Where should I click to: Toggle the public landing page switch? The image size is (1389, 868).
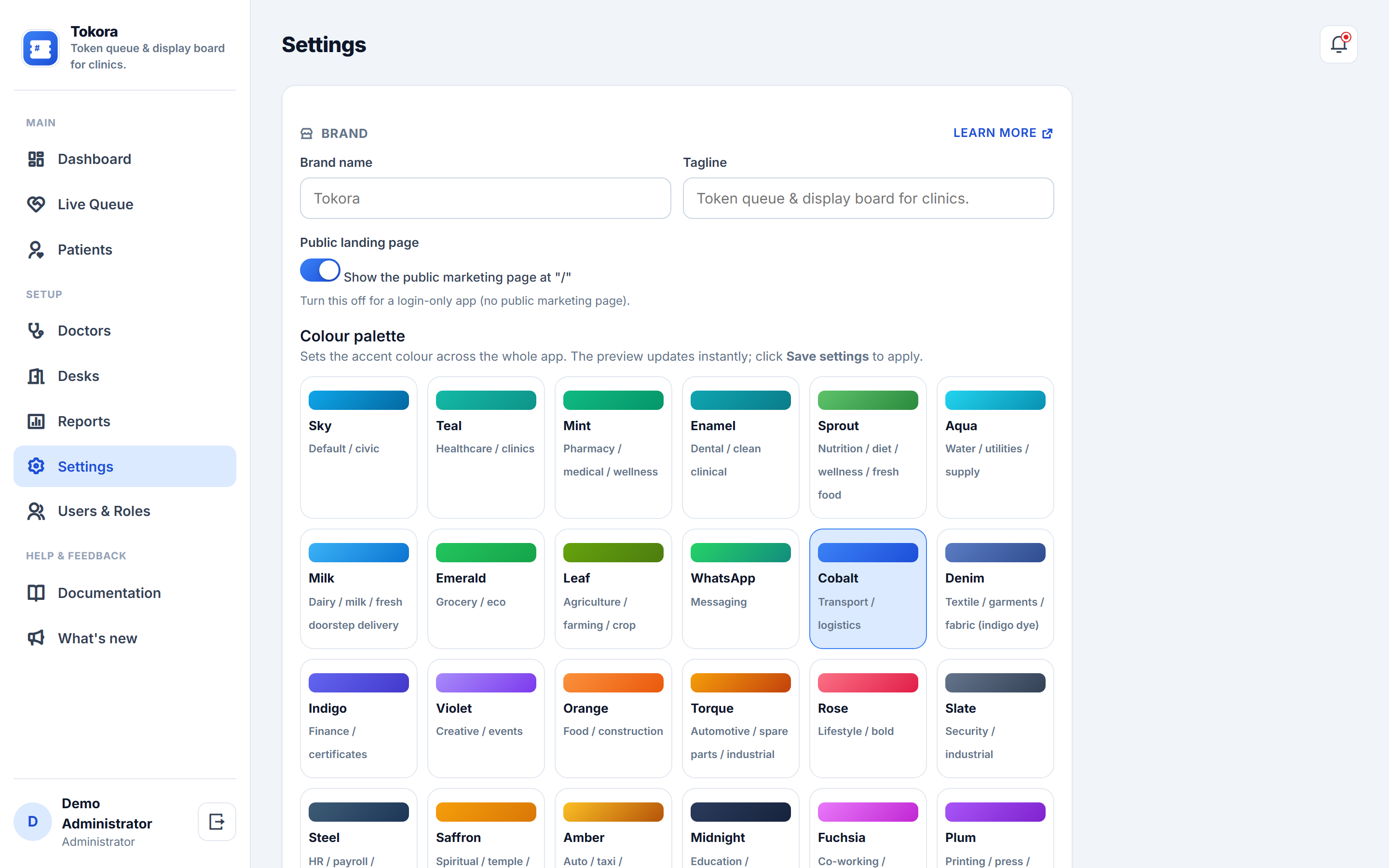(x=320, y=271)
